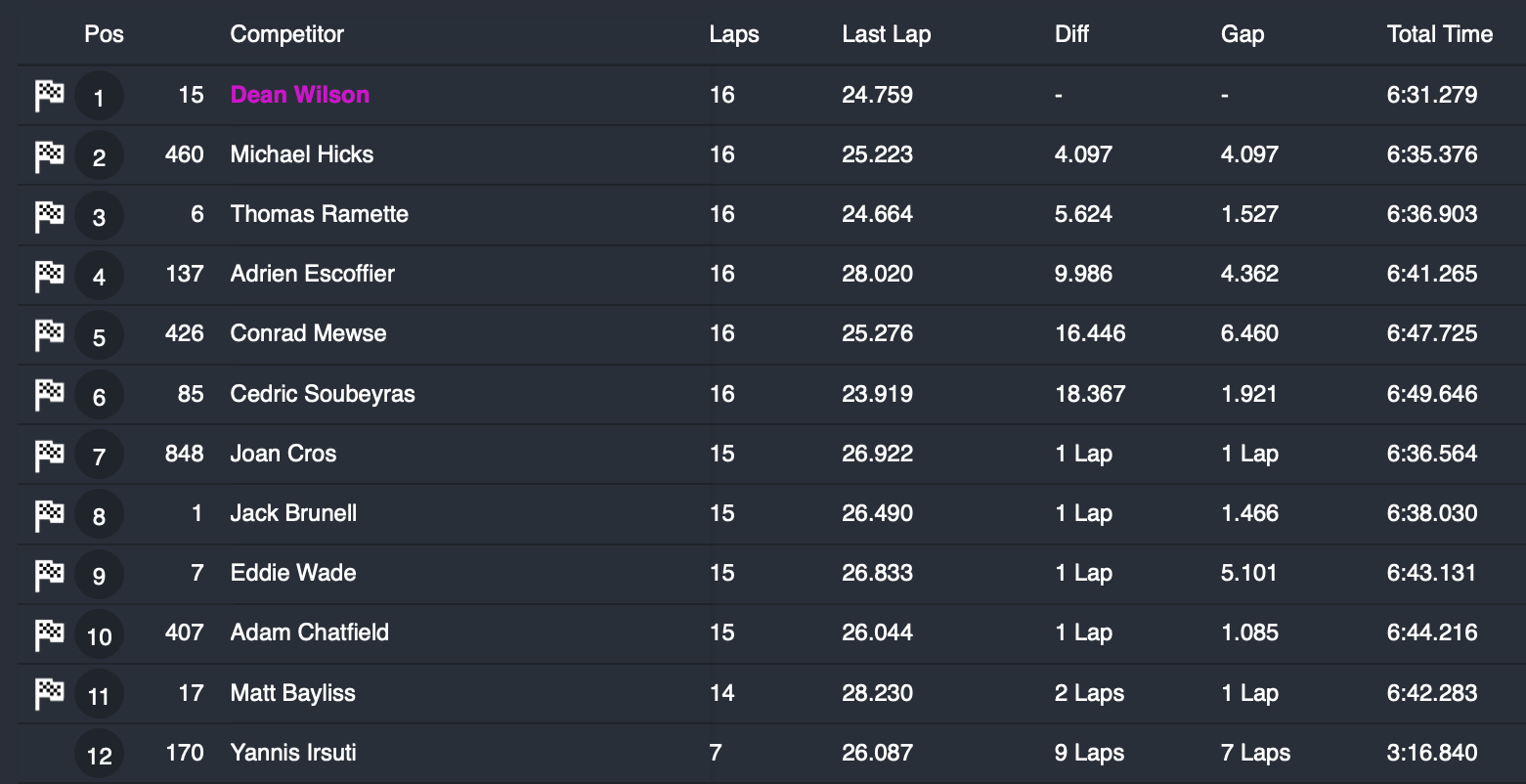Select Adam Chatfield in the results
This screenshot has height=784, width=1526.
309,632
